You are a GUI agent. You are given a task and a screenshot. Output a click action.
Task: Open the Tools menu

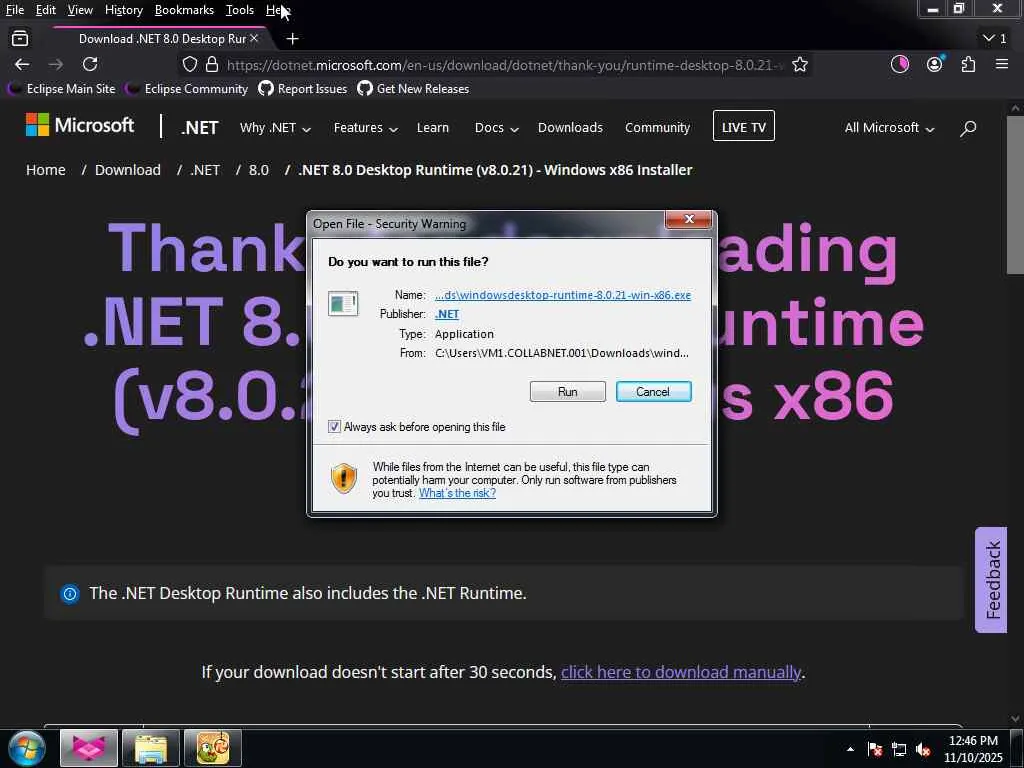pos(240,10)
